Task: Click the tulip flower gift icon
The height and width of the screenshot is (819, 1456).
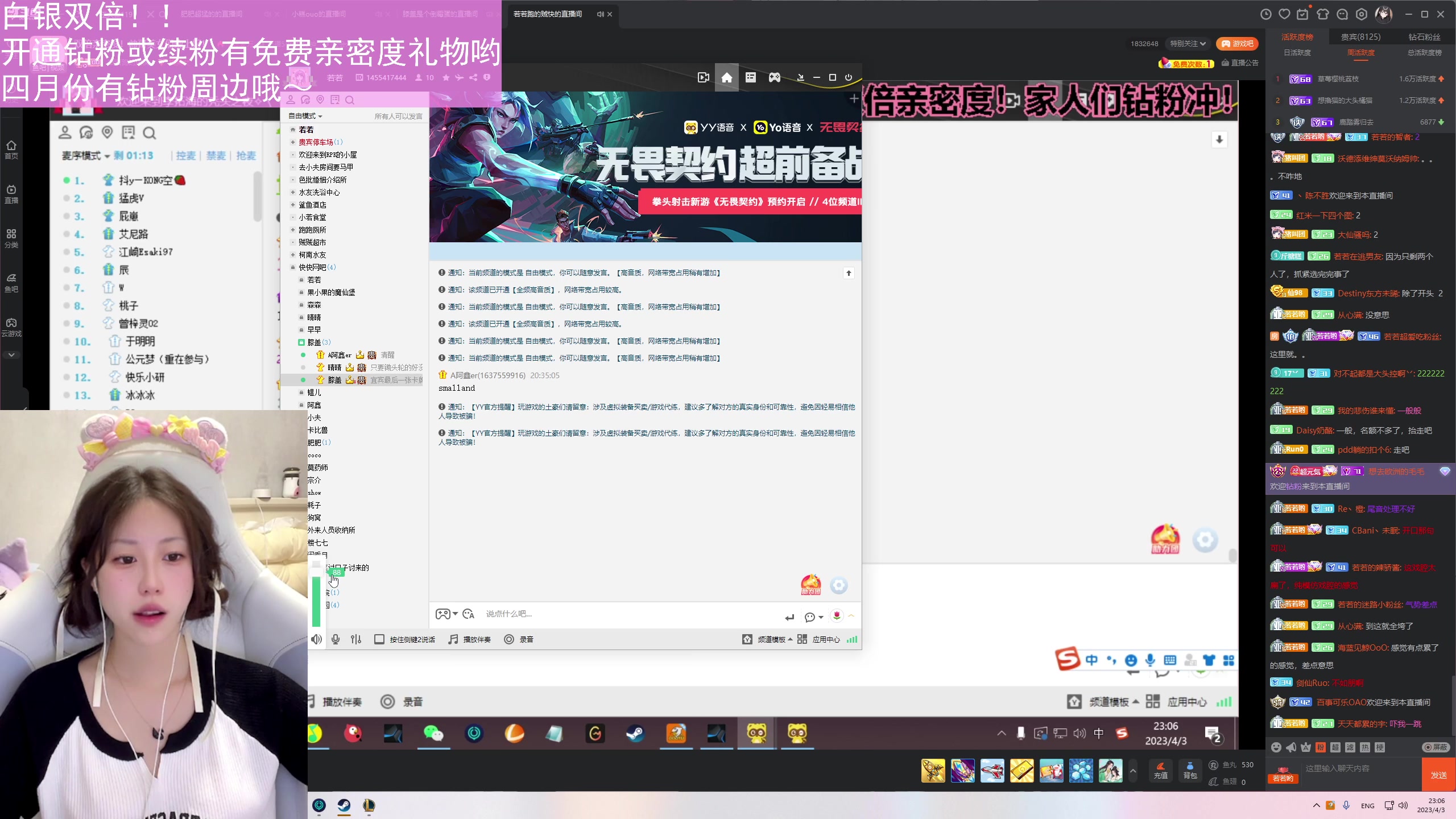Action: coord(837,615)
